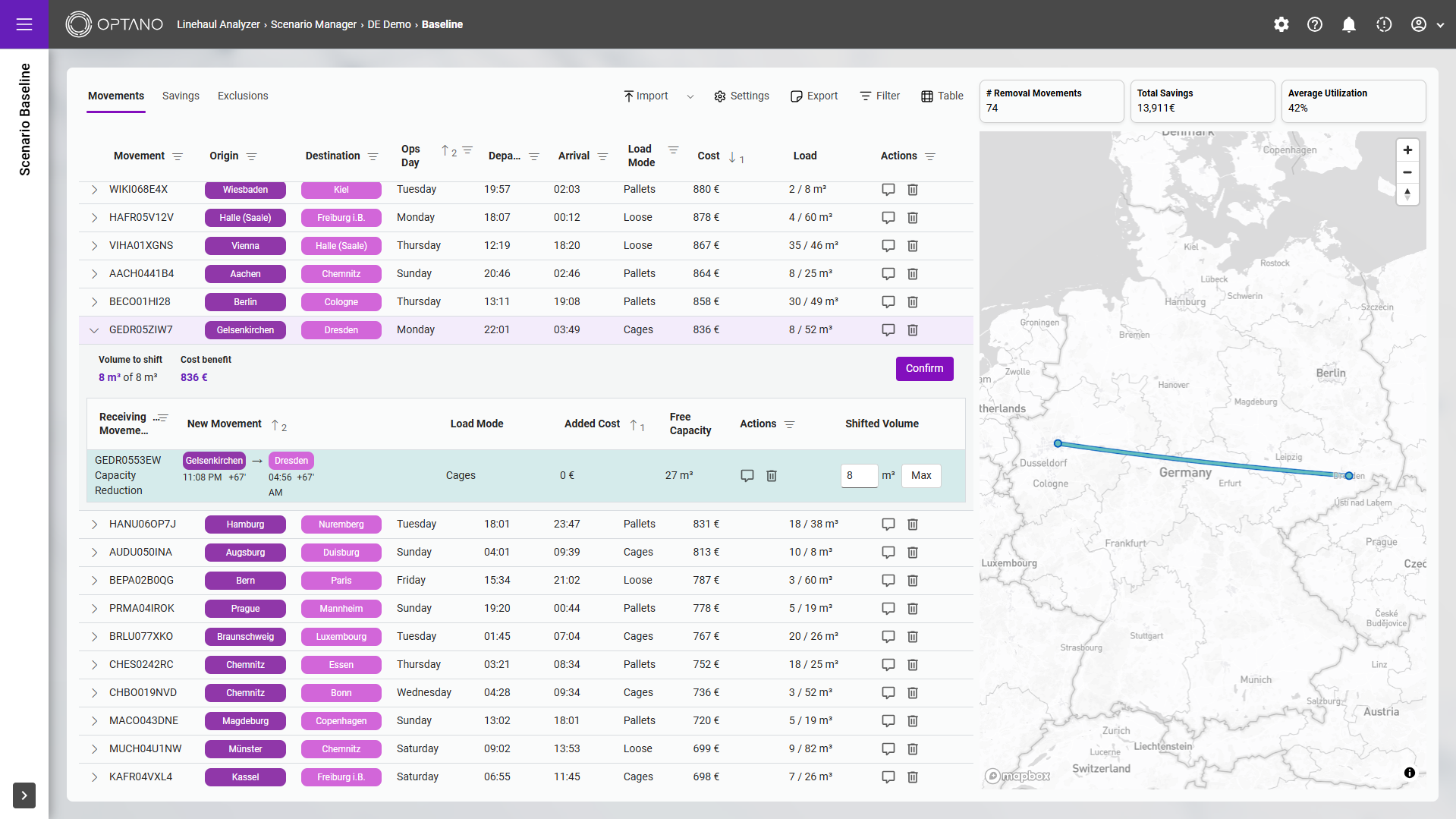The height and width of the screenshot is (819, 1456).
Task: Switch to the Exclusions tab
Action: tap(243, 96)
